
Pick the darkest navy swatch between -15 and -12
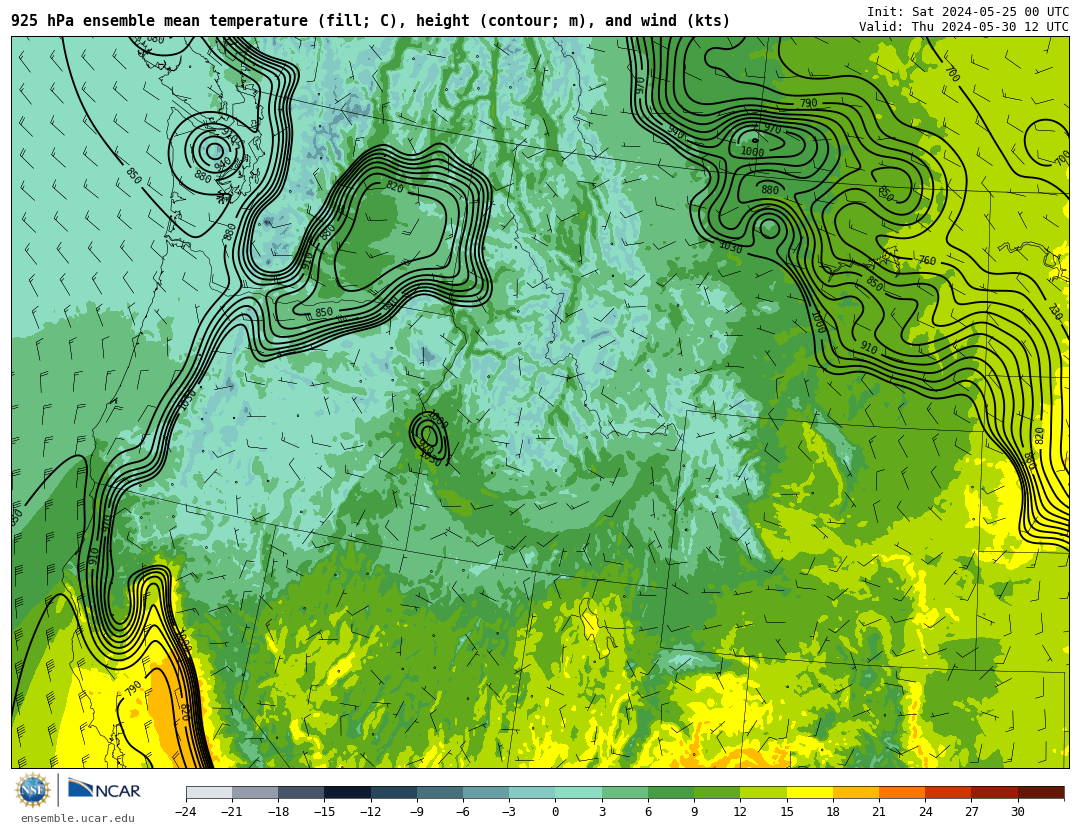coord(347,792)
